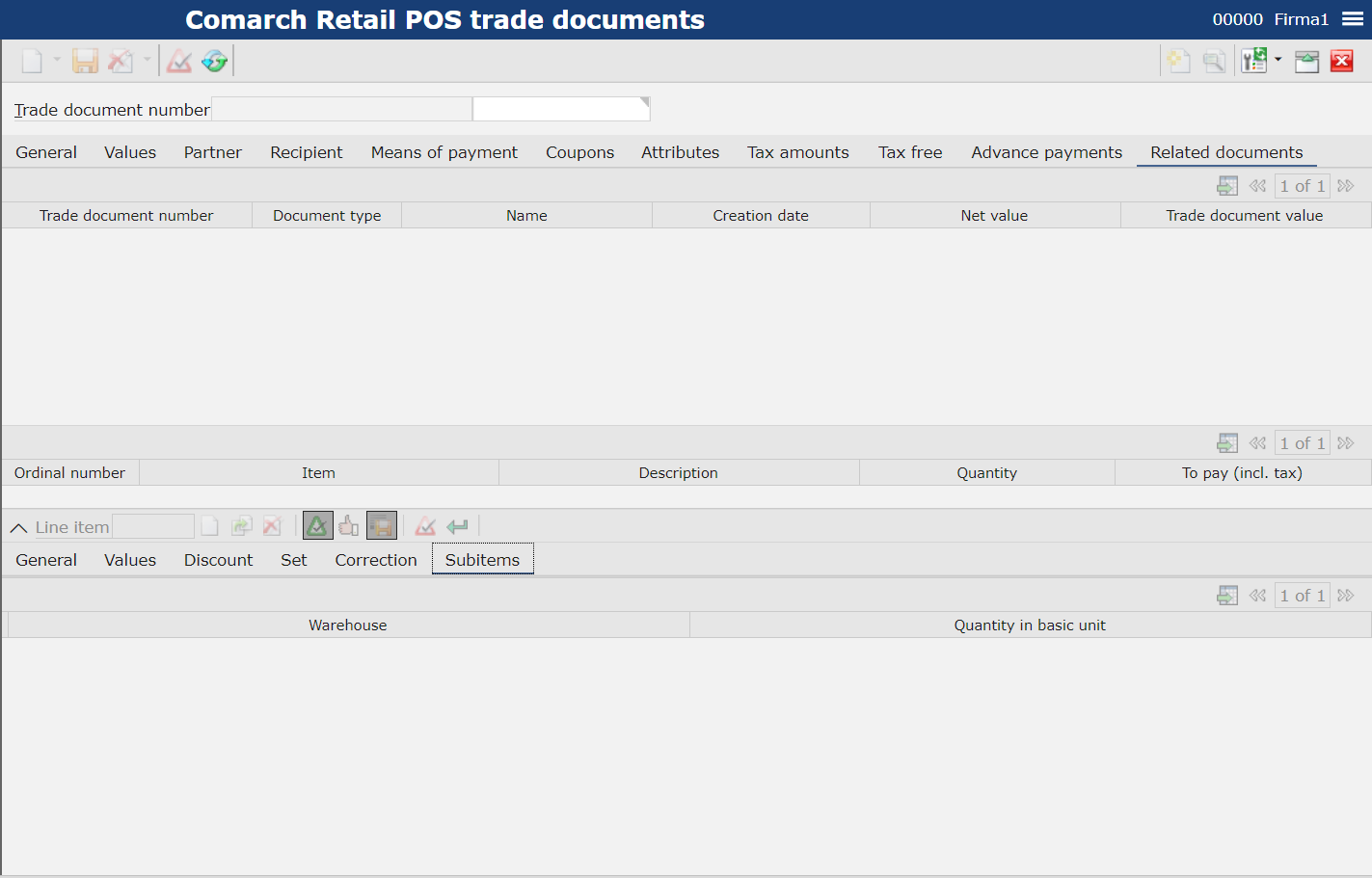
Task: Click Ordinal number column header
Action: [x=69, y=473]
